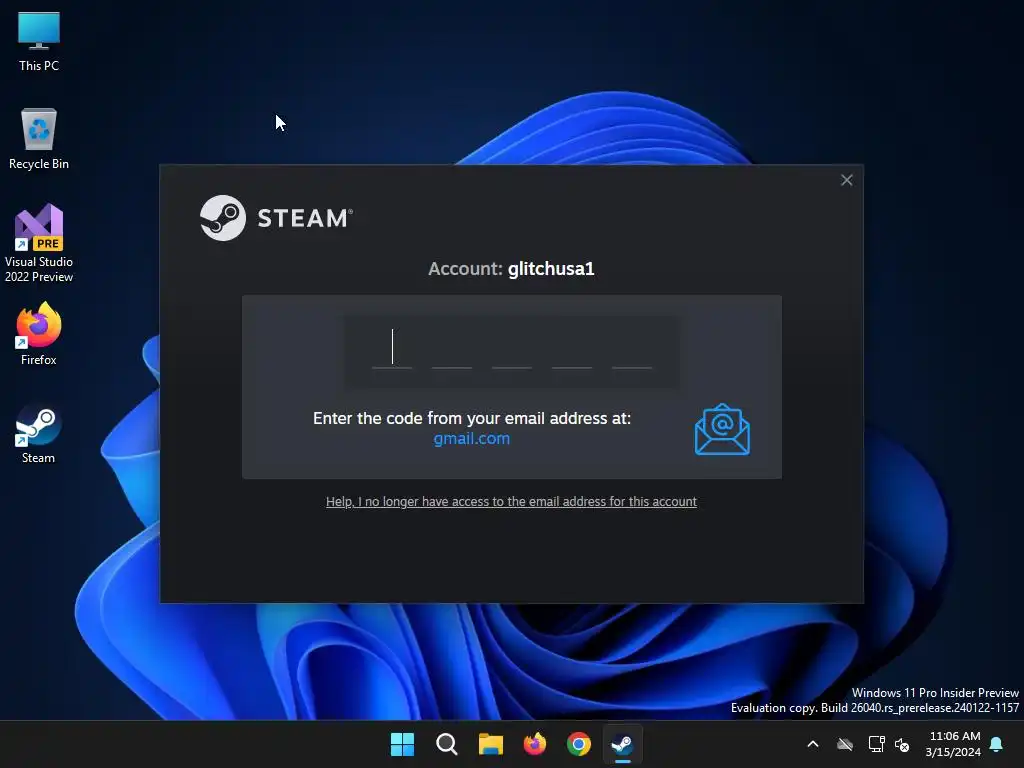Focus the fourth code digit field
The height and width of the screenshot is (768, 1024).
click(572, 349)
